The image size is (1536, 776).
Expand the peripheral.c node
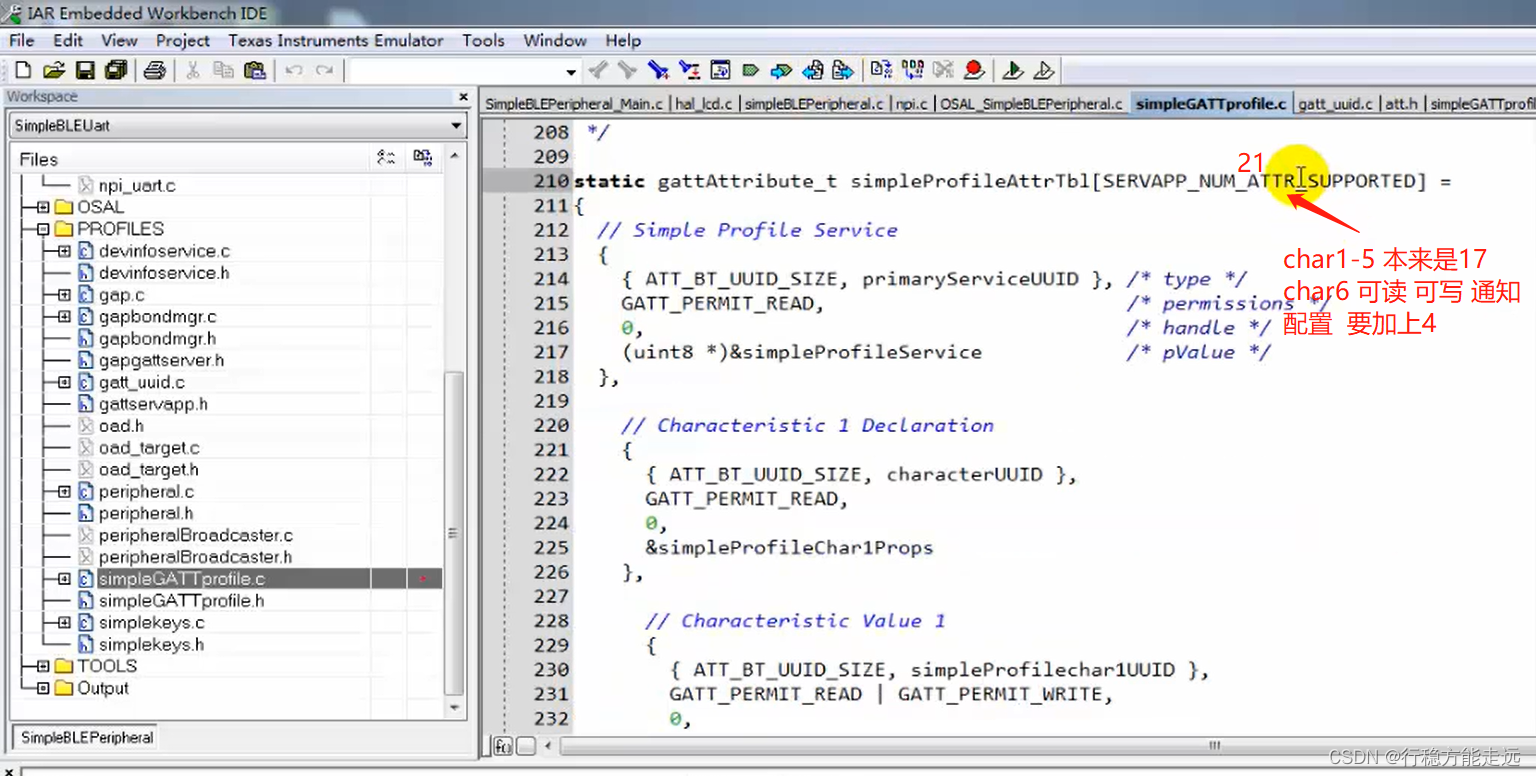[64, 492]
